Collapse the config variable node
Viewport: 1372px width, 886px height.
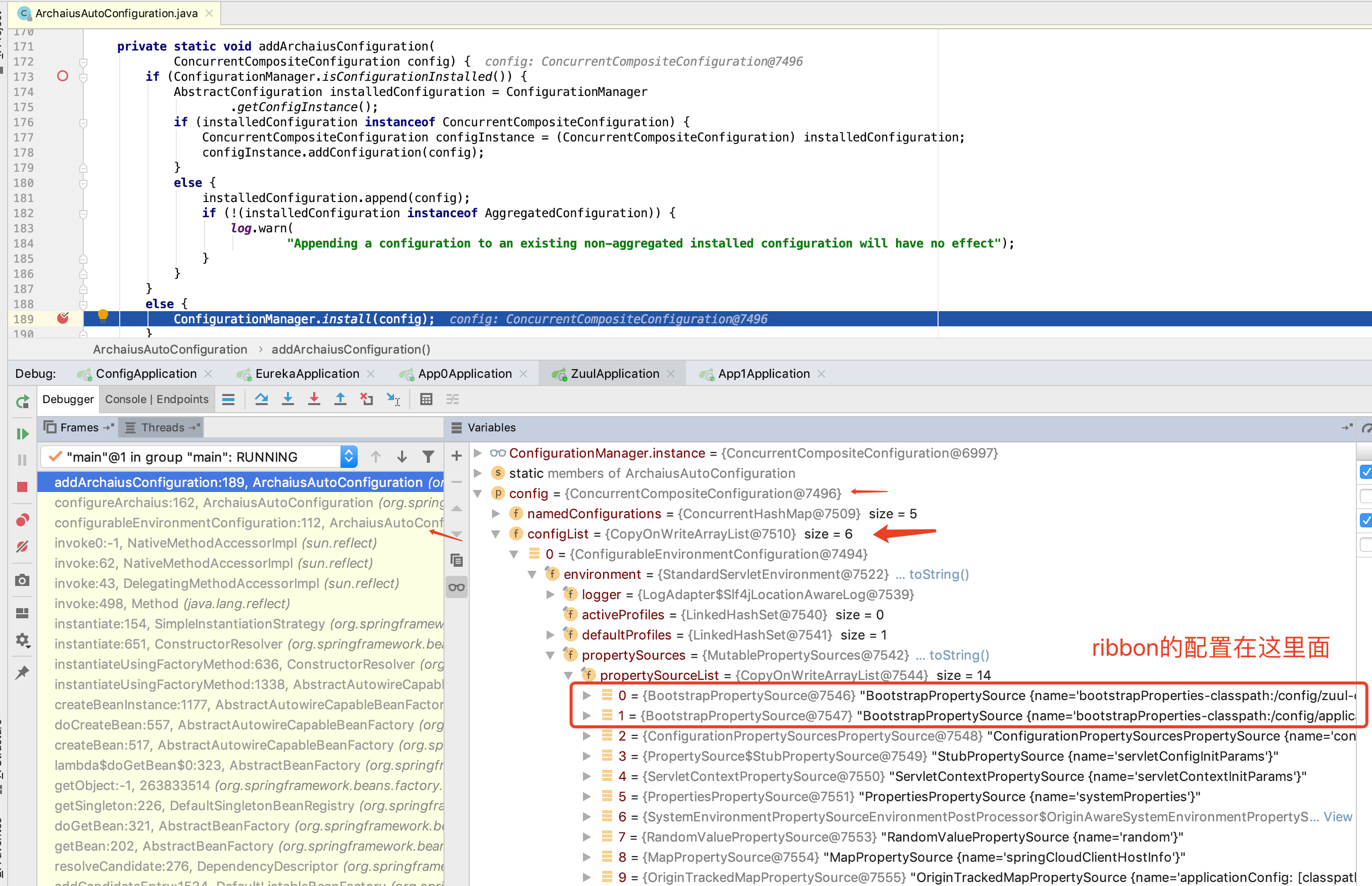click(477, 494)
